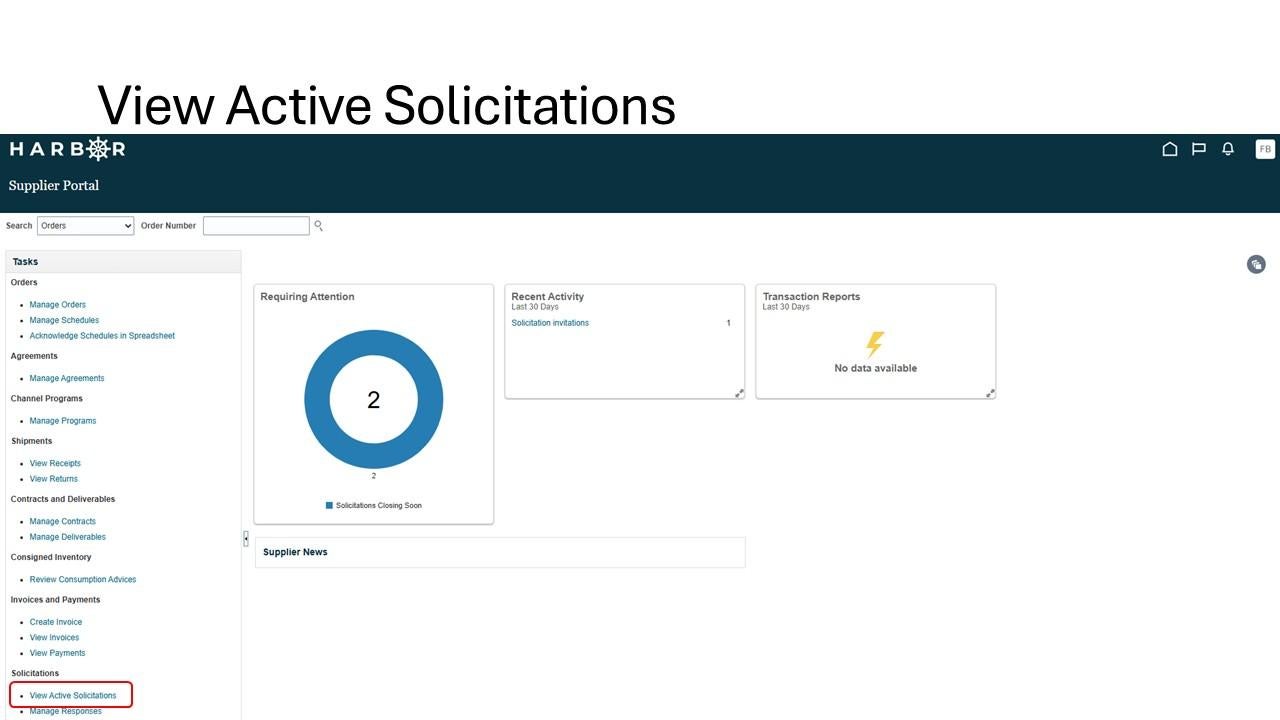Expand the Recent Activity card resize handle
The image size is (1280, 720).
pos(739,393)
